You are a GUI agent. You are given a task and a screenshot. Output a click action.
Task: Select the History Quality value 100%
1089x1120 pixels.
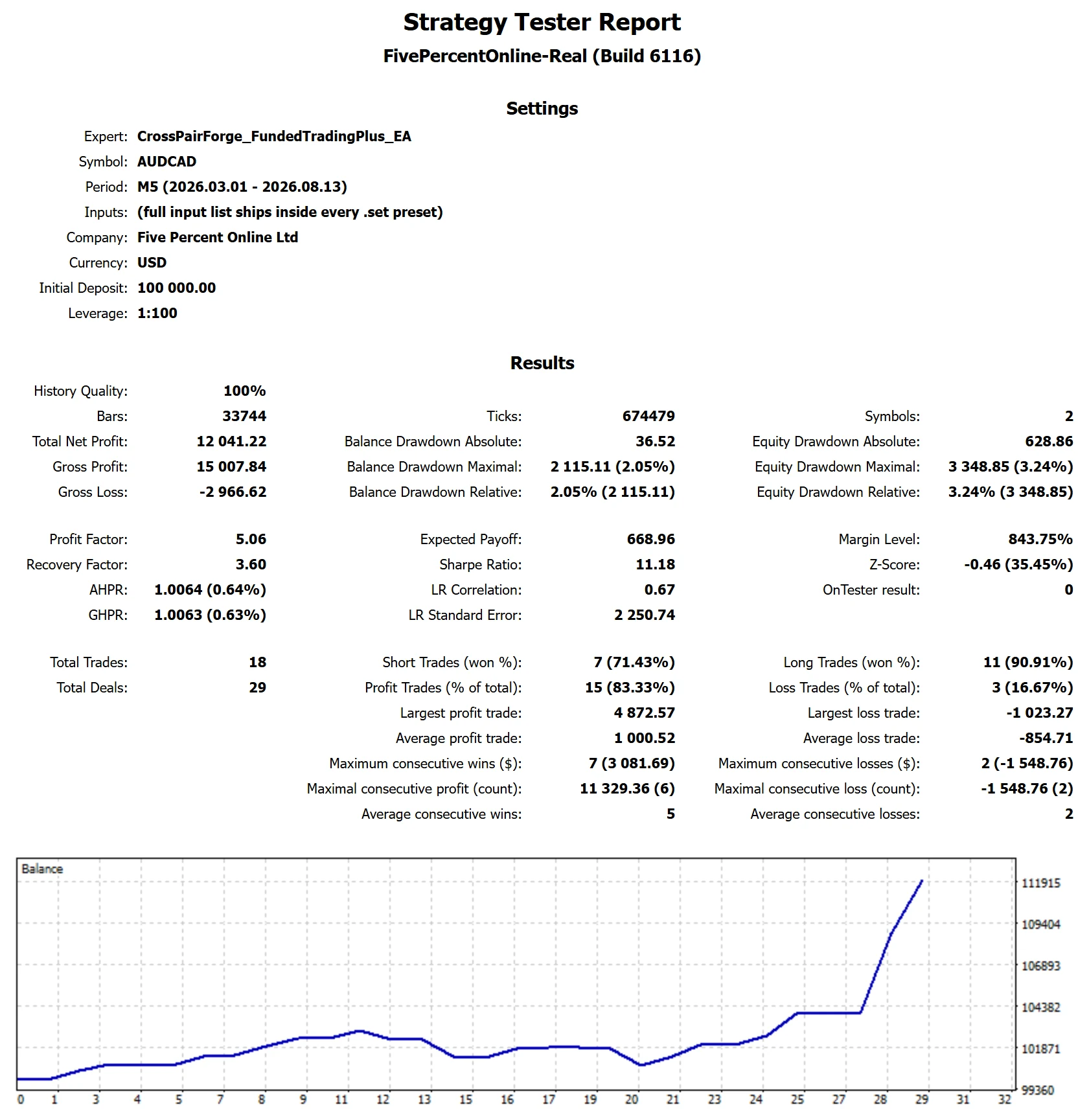click(x=244, y=391)
